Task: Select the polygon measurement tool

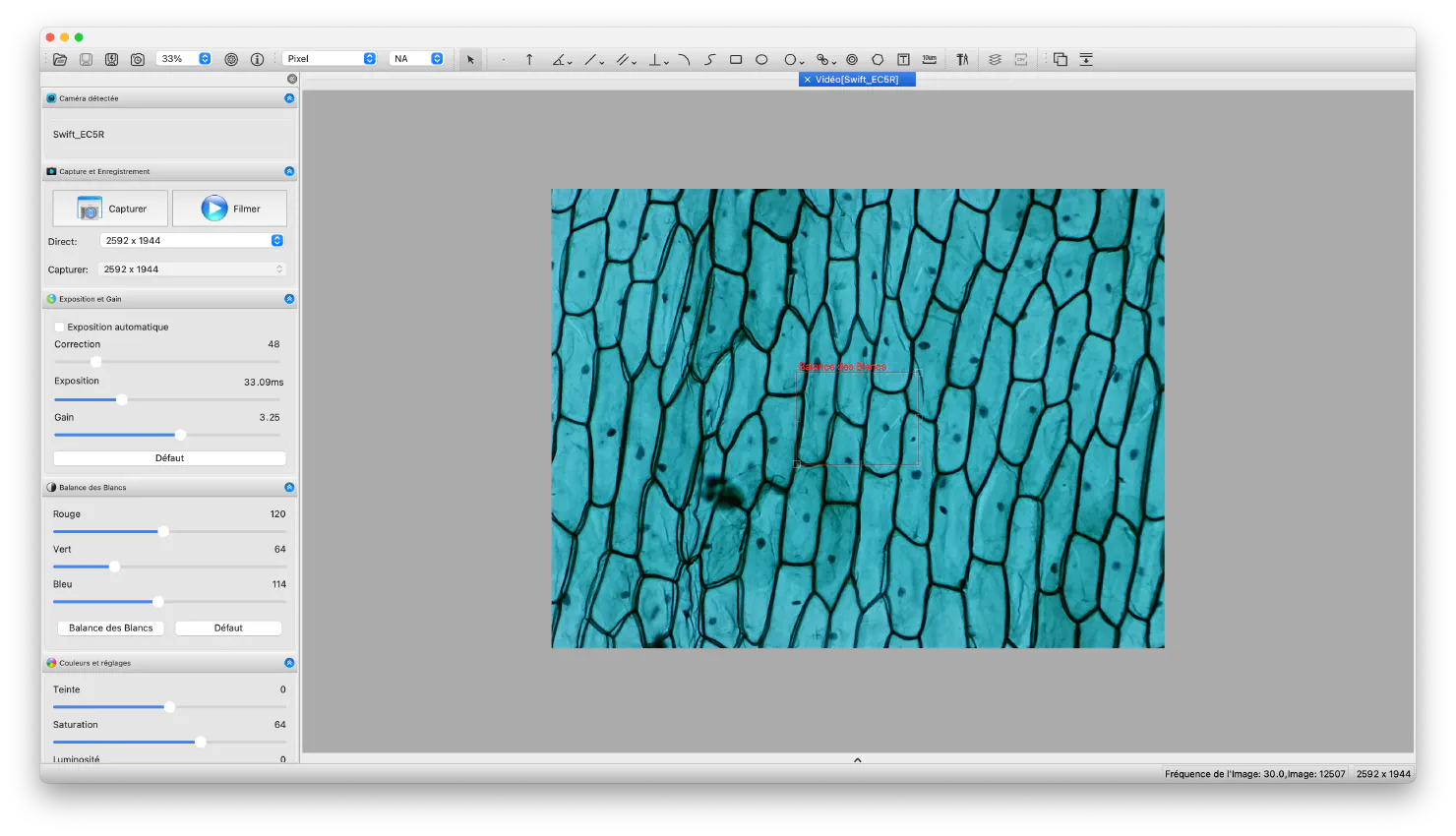Action: (x=878, y=59)
